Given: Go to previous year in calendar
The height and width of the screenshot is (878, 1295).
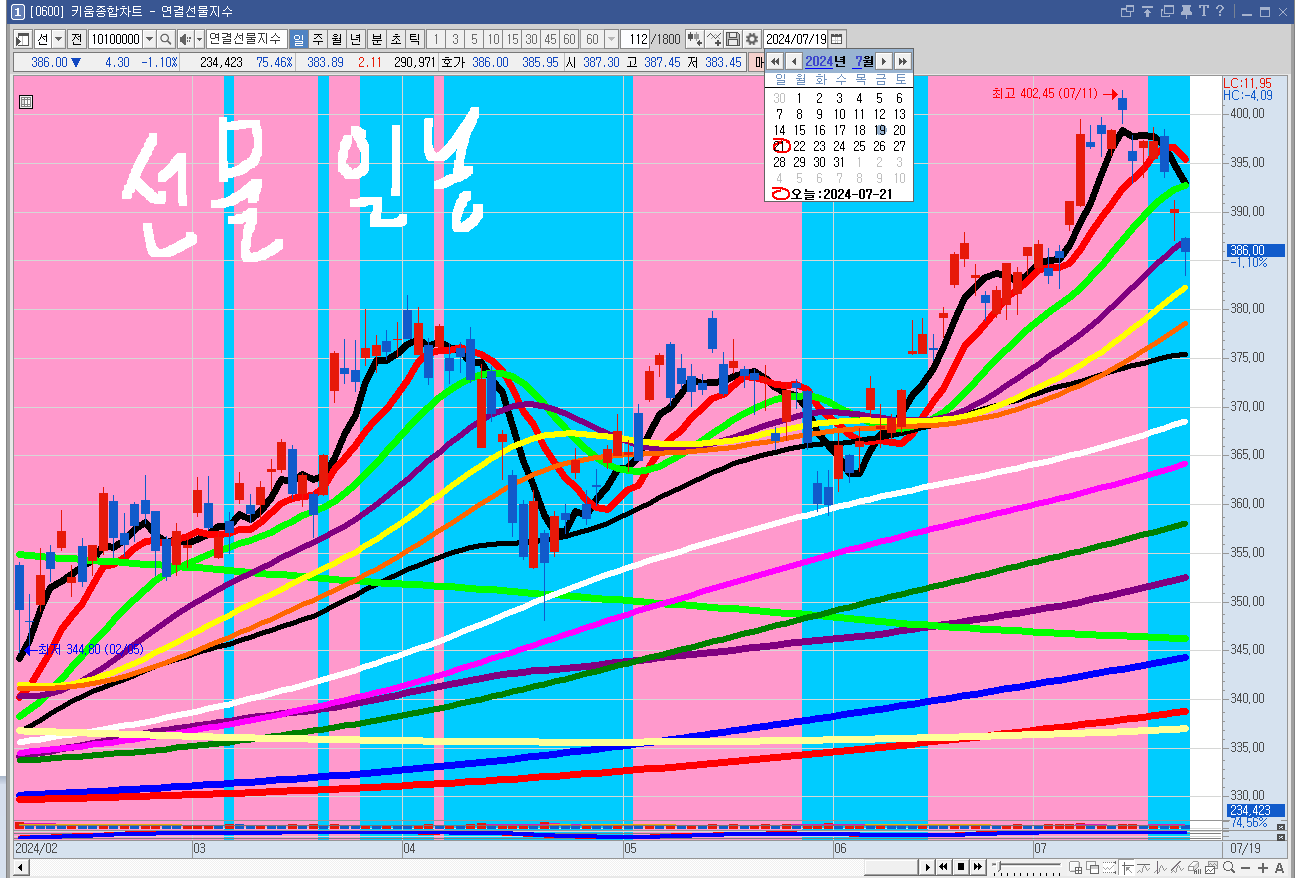Looking at the screenshot, I should tap(775, 62).
